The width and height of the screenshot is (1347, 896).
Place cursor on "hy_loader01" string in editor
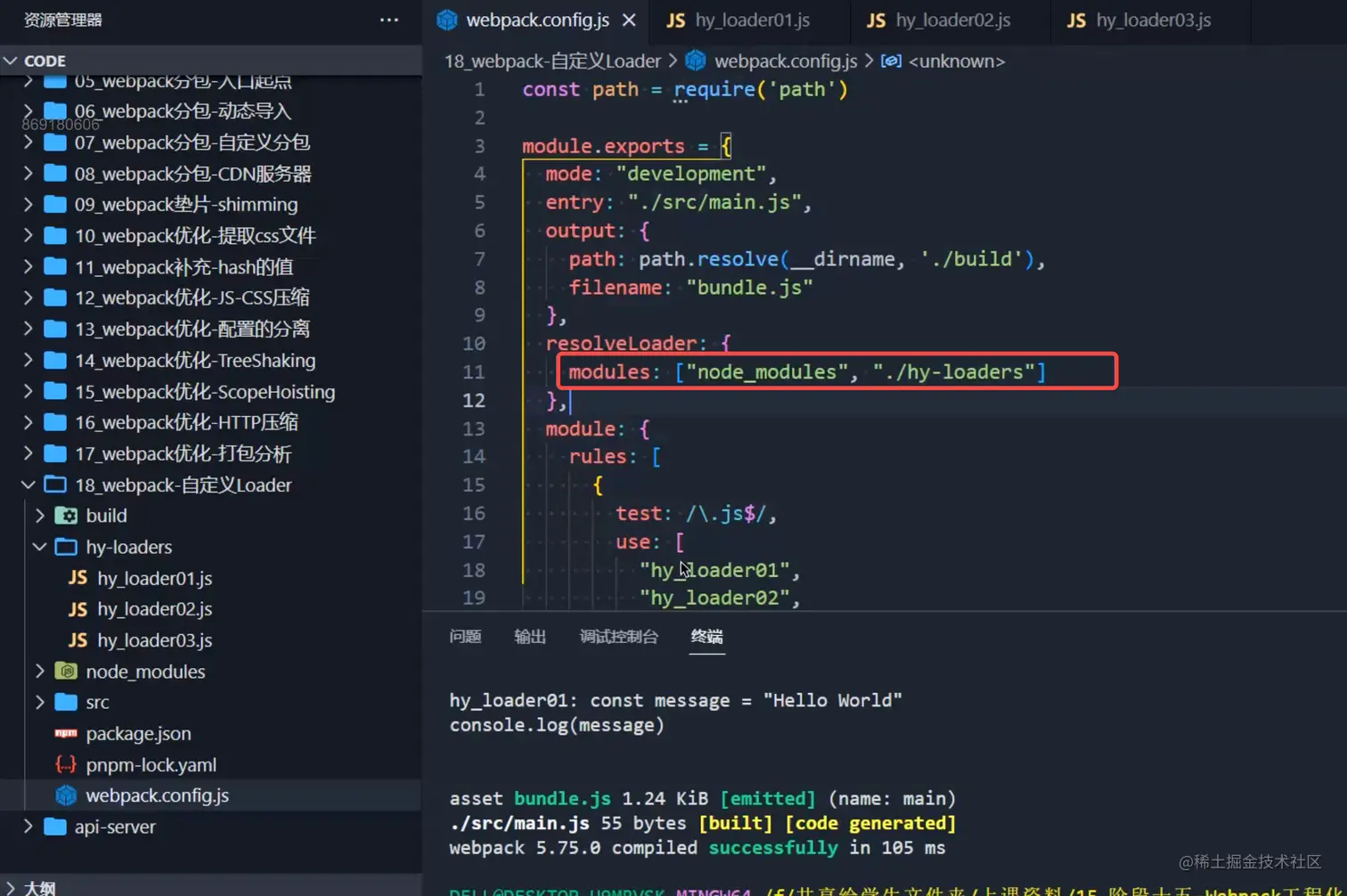714,570
